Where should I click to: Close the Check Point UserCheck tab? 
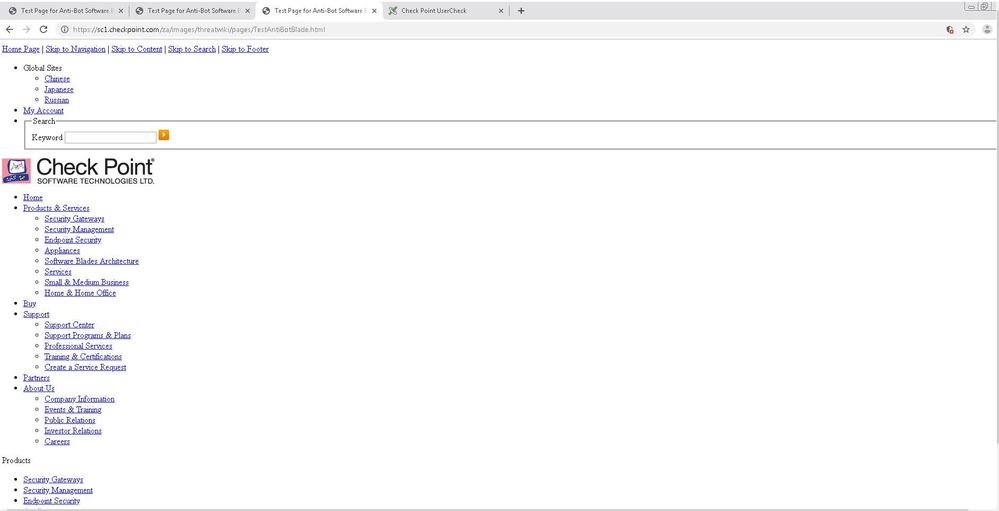501,11
